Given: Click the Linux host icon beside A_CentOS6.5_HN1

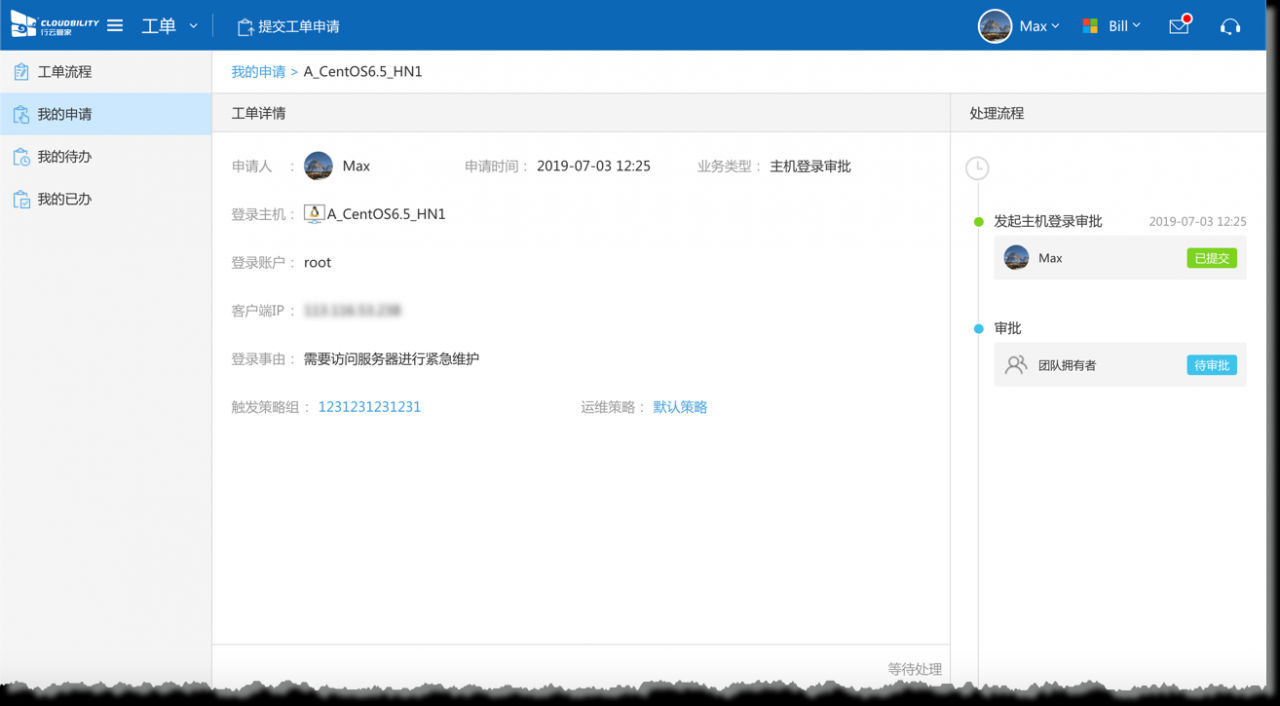Looking at the screenshot, I should coord(314,214).
